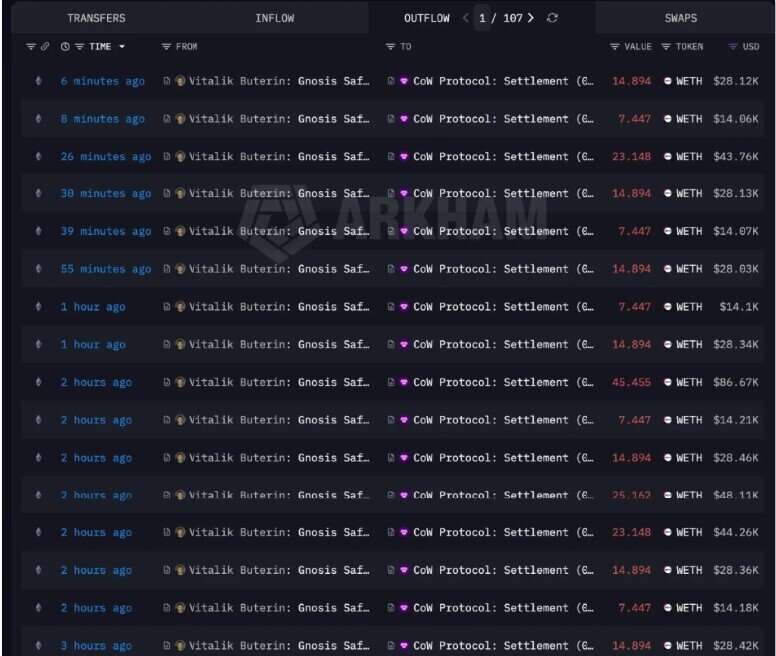The image size is (776, 656).
Task: Click WETH token label in $14.06K row
Action: point(689,119)
